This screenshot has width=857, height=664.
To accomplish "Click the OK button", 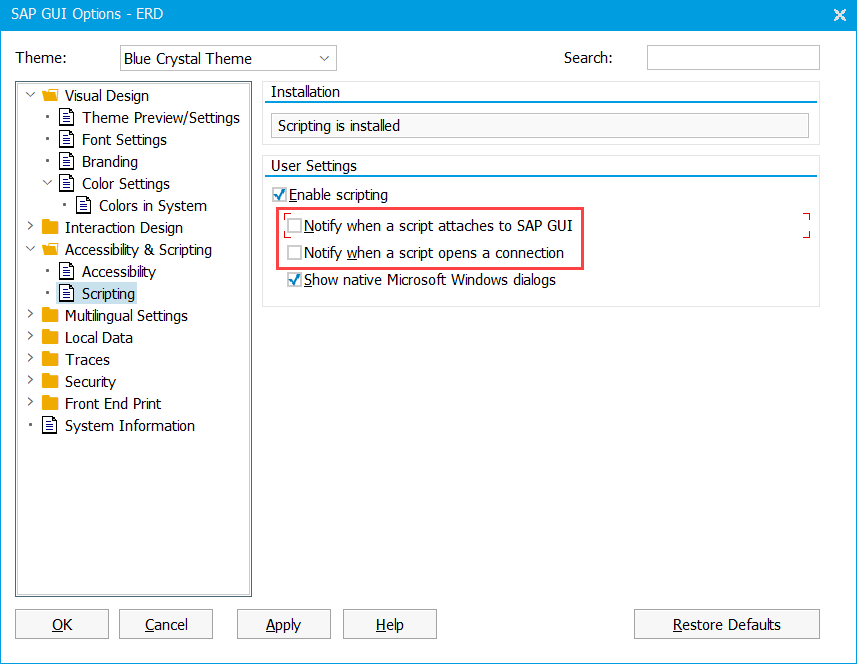I will (62, 624).
